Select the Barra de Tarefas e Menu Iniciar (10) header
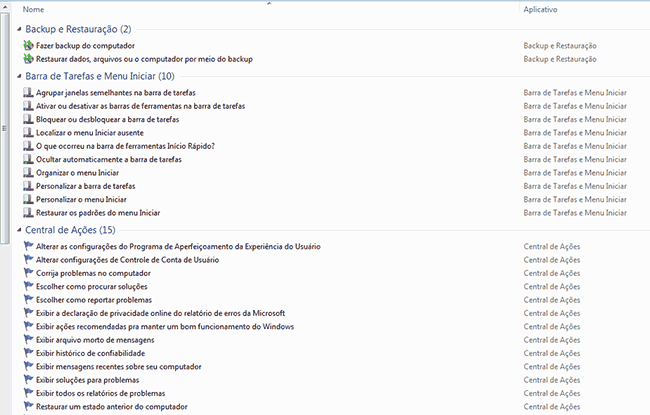Screen dimensions: 650x415 [100, 76]
